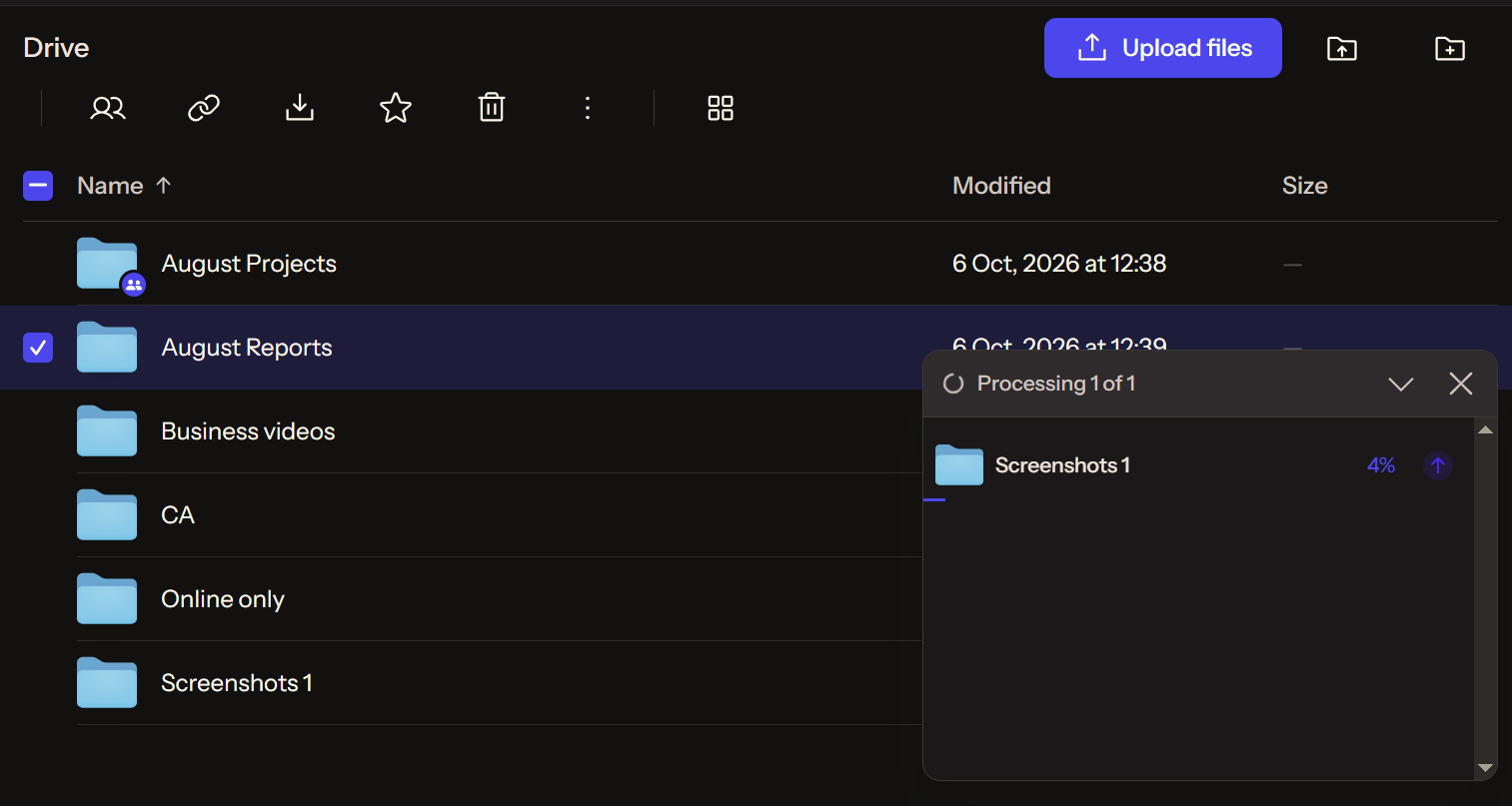The width and height of the screenshot is (1512, 806).
Task: Switch to grid view layout icon
Action: click(721, 108)
